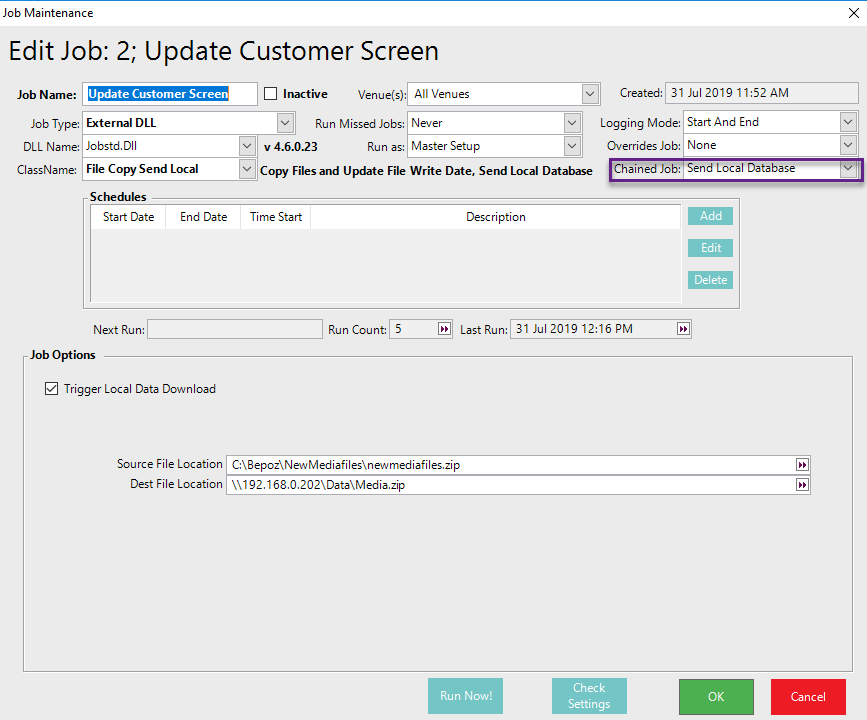Image resolution: width=867 pixels, height=720 pixels.
Task: Expand the Chained Job dropdown
Action: [x=848, y=169]
